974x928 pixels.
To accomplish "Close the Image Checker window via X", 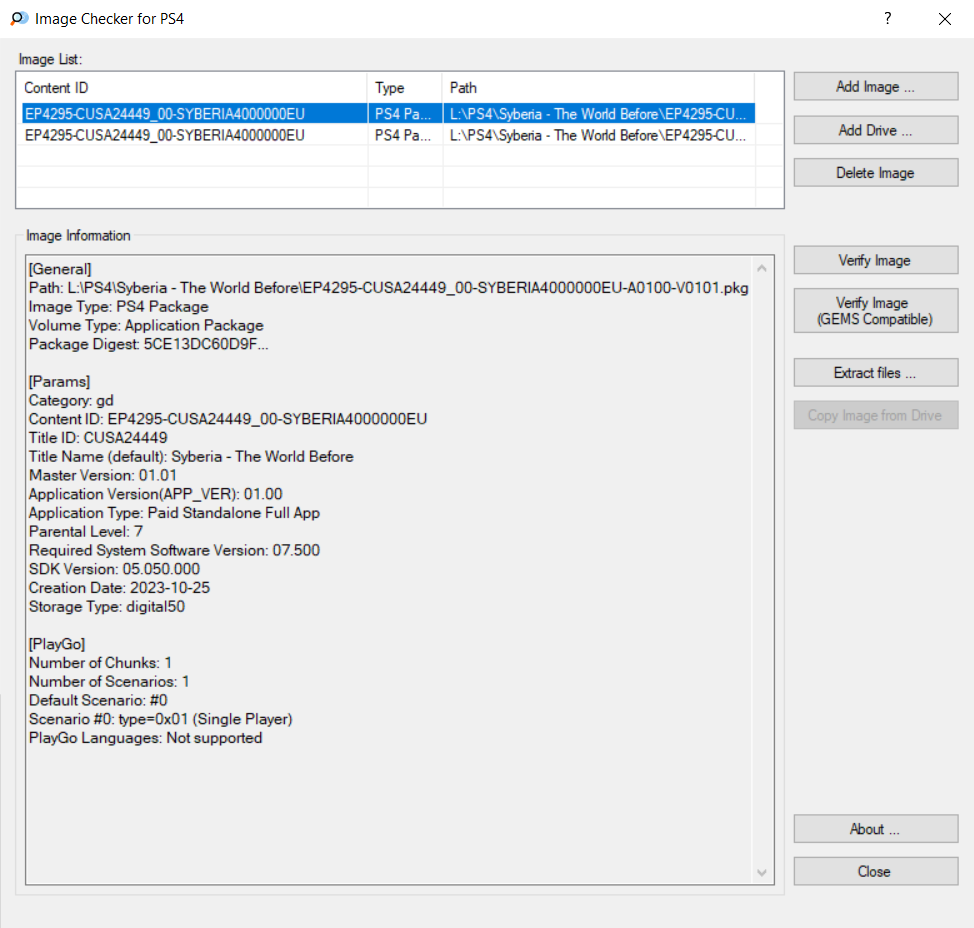I will click(x=944, y=19).
